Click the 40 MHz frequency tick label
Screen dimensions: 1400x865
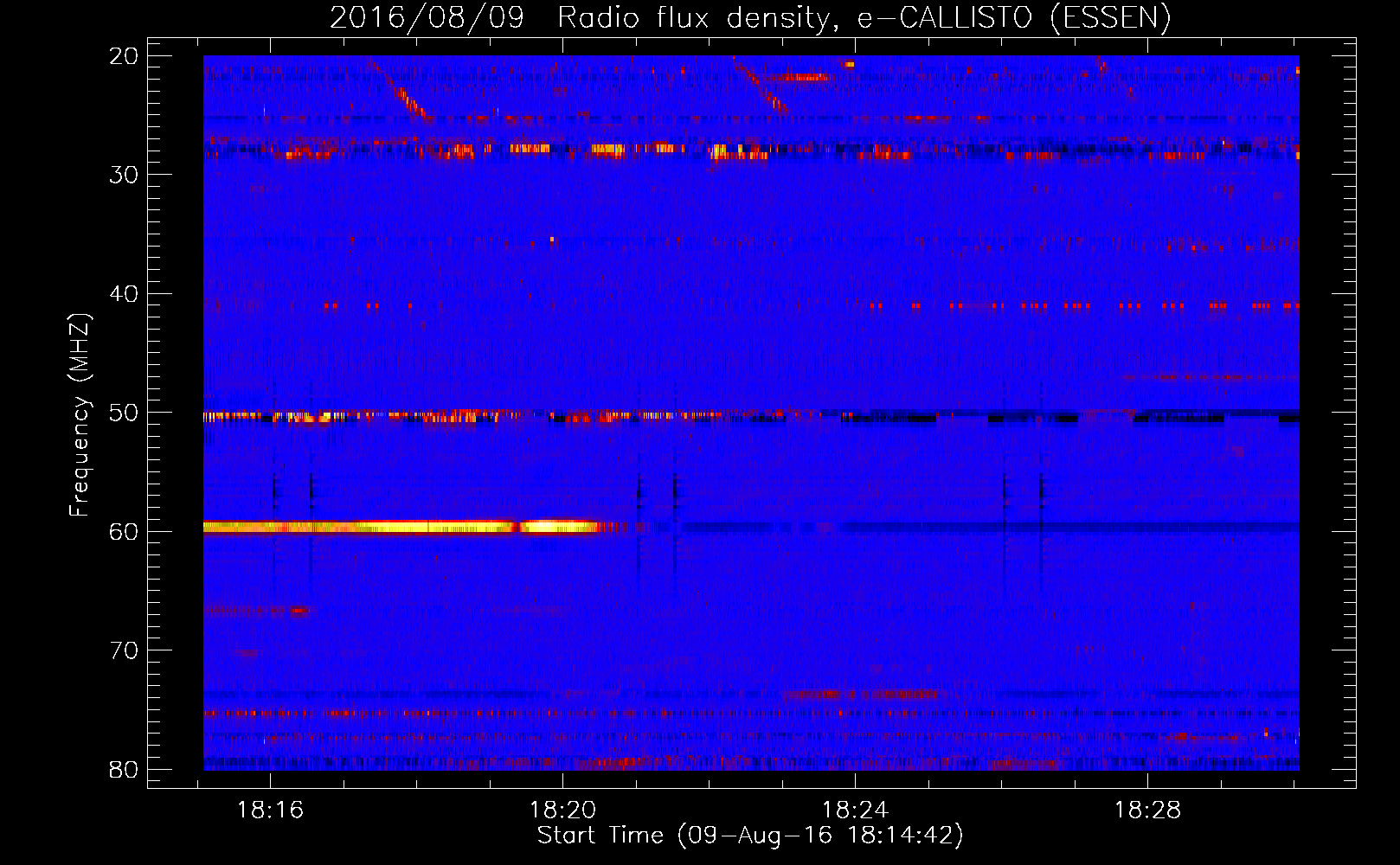point(124,294)
